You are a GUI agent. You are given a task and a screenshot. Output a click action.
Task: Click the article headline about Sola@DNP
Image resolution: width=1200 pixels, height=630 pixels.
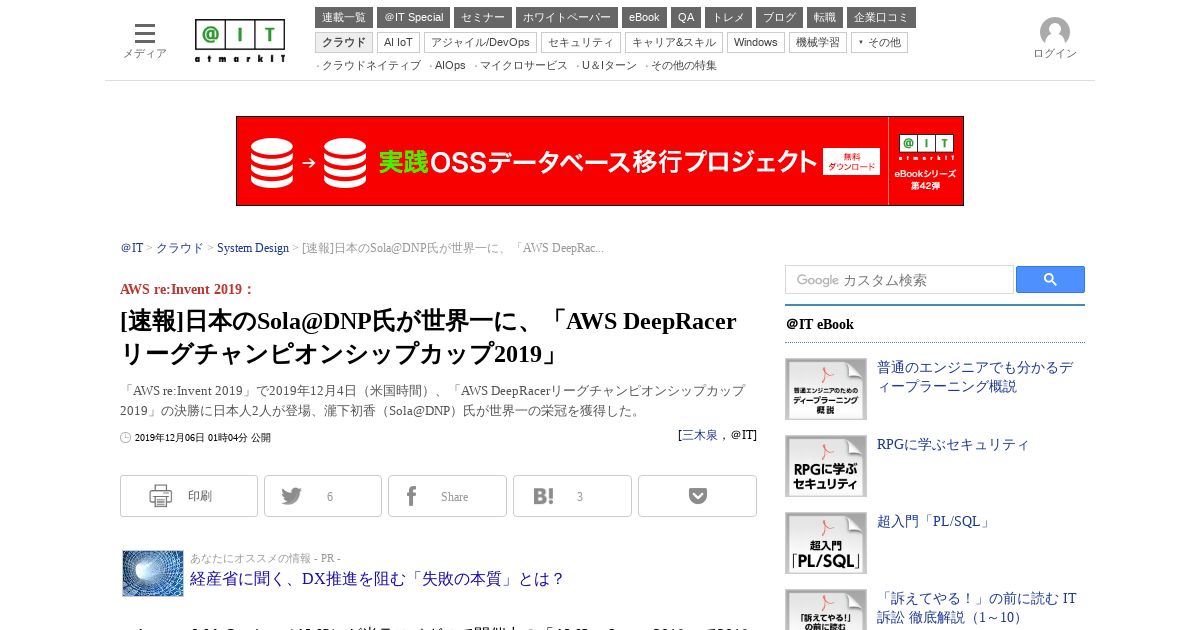click(x=428, y=337)
